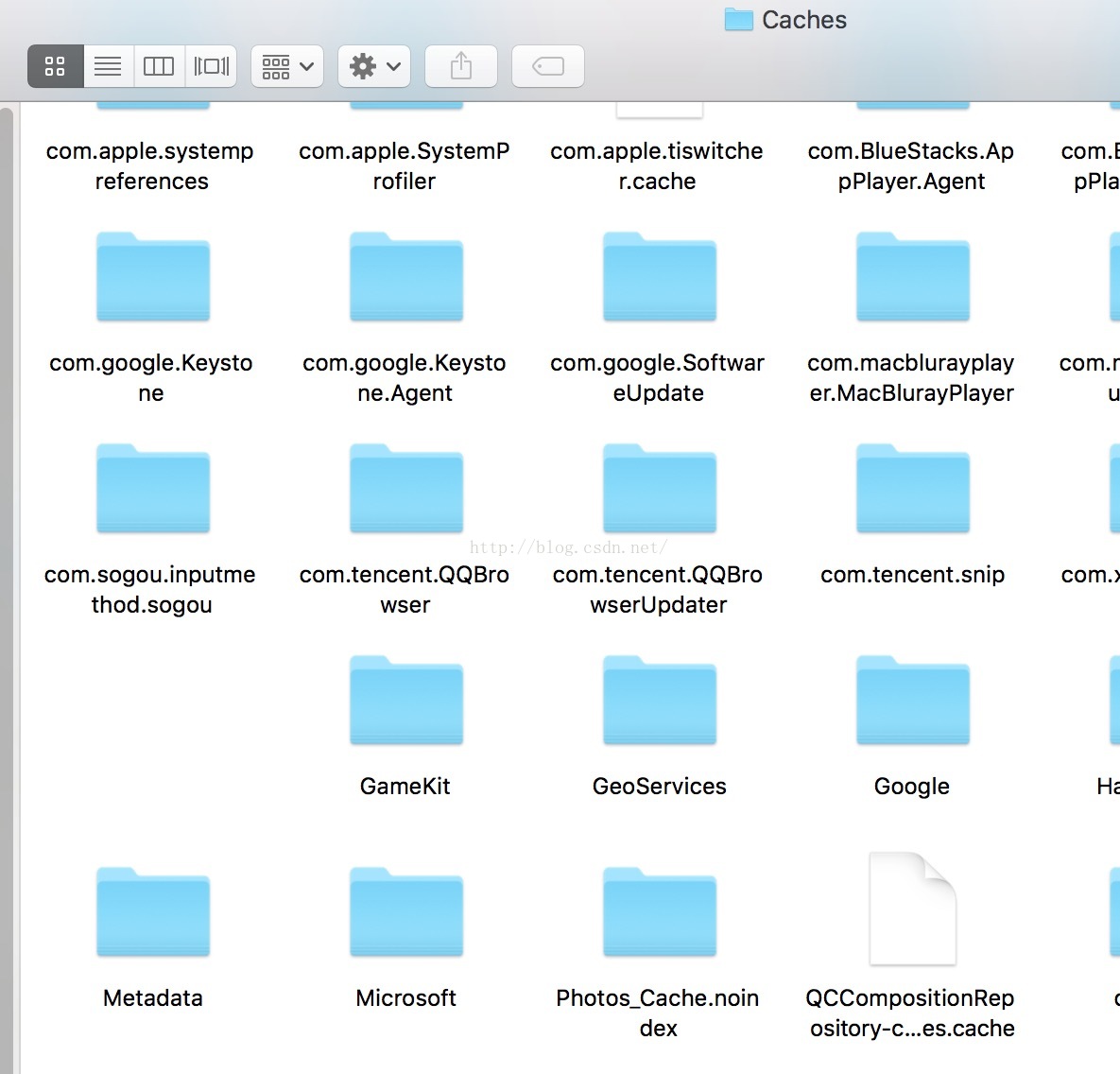Click the Photos_Cache.noindex name label
The width and height of the screenshot is (1120, 1074).
[658, 1013]
